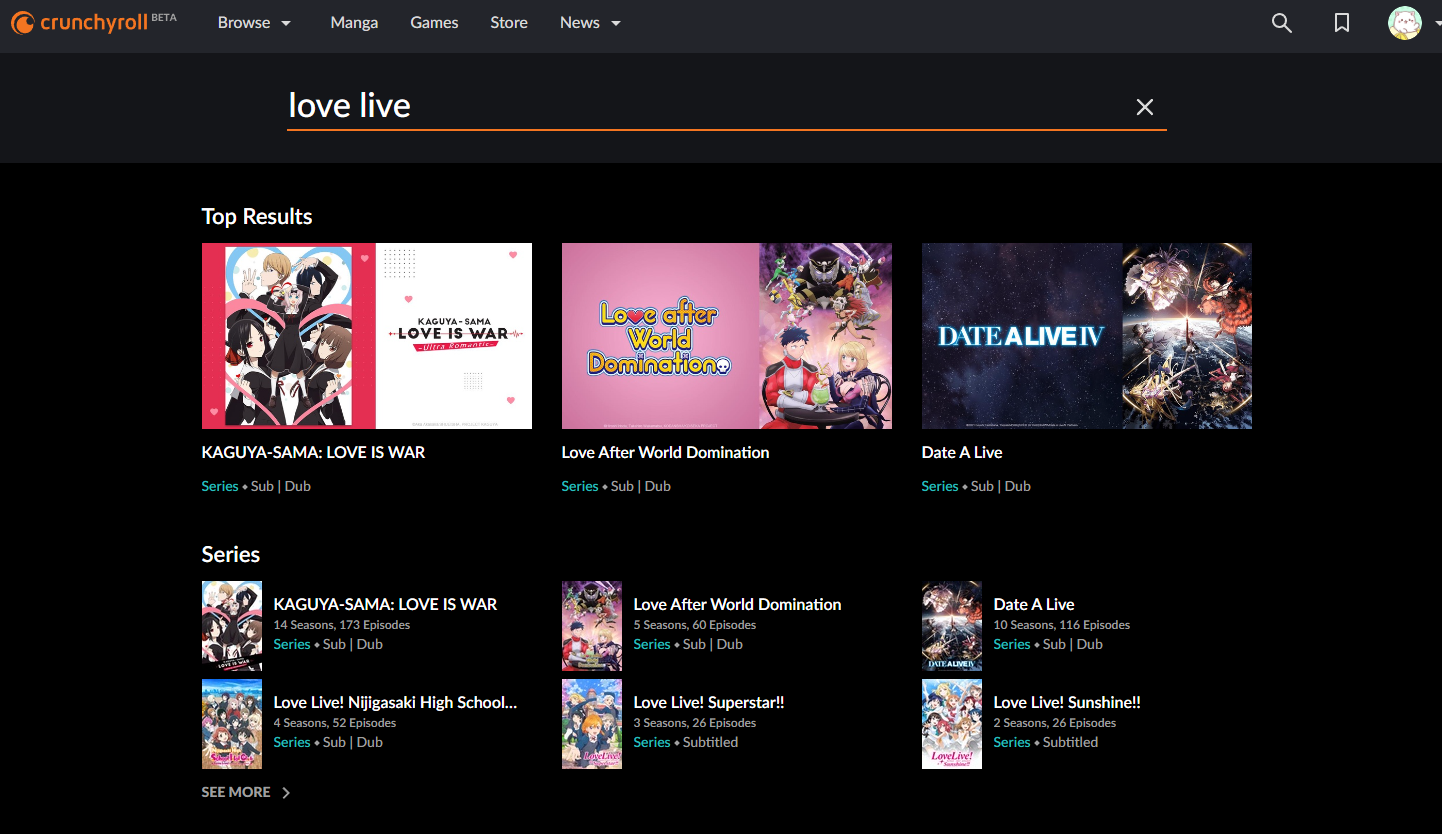
Task: Click SEE MORE under the Series list
Action: [235, 792]
